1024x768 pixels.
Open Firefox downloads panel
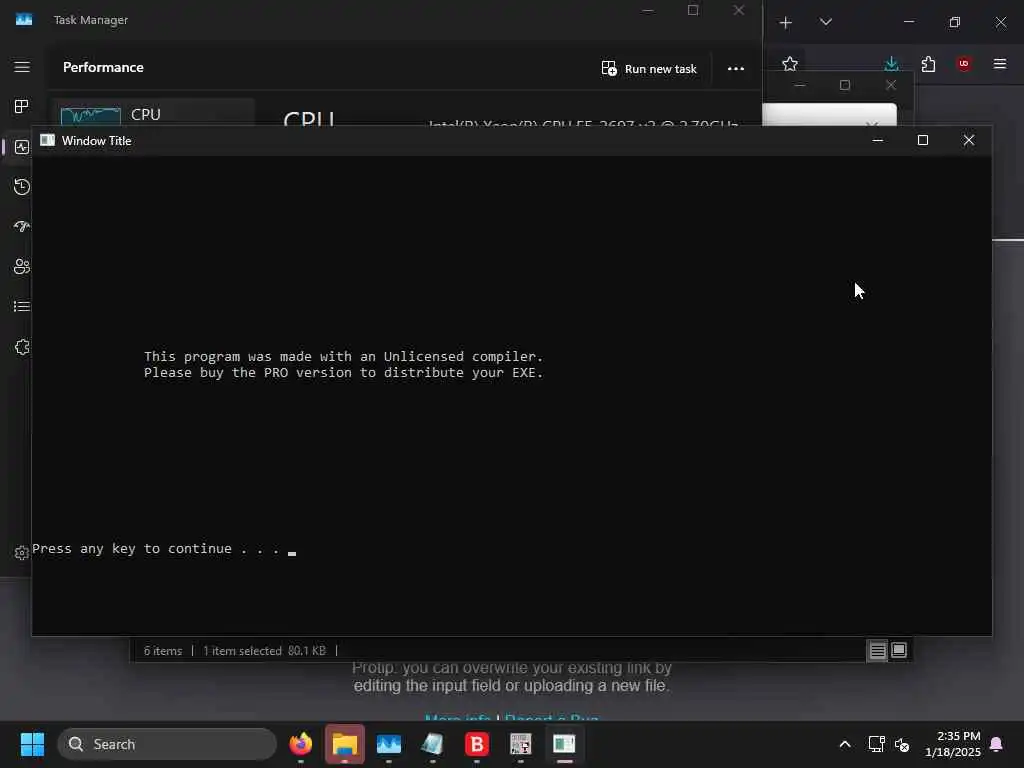(891, 64)
